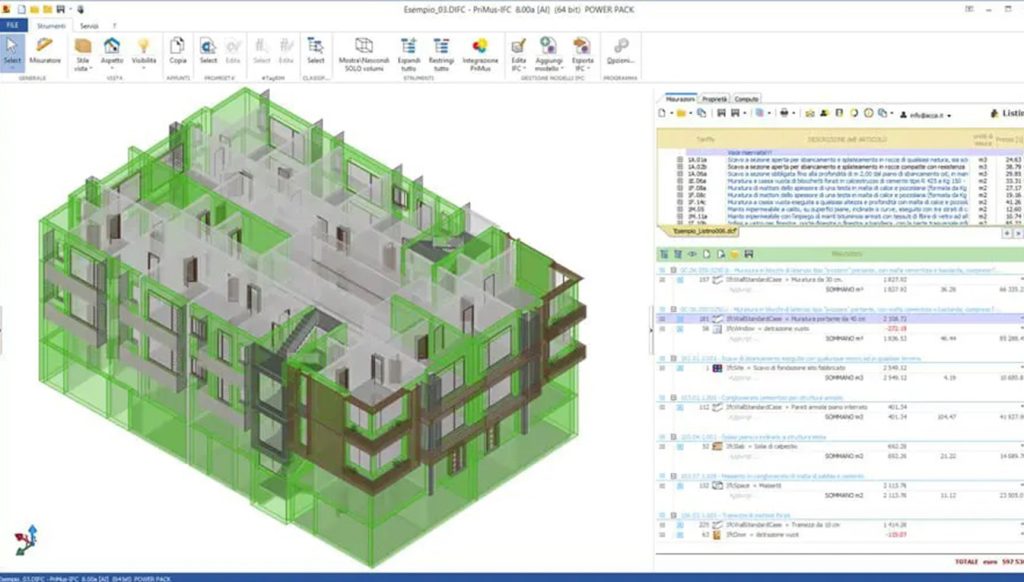Viewport: 1024px width, 582px height.
Task: Click the yellow folder icon in green bar
Action: (734, 254)
